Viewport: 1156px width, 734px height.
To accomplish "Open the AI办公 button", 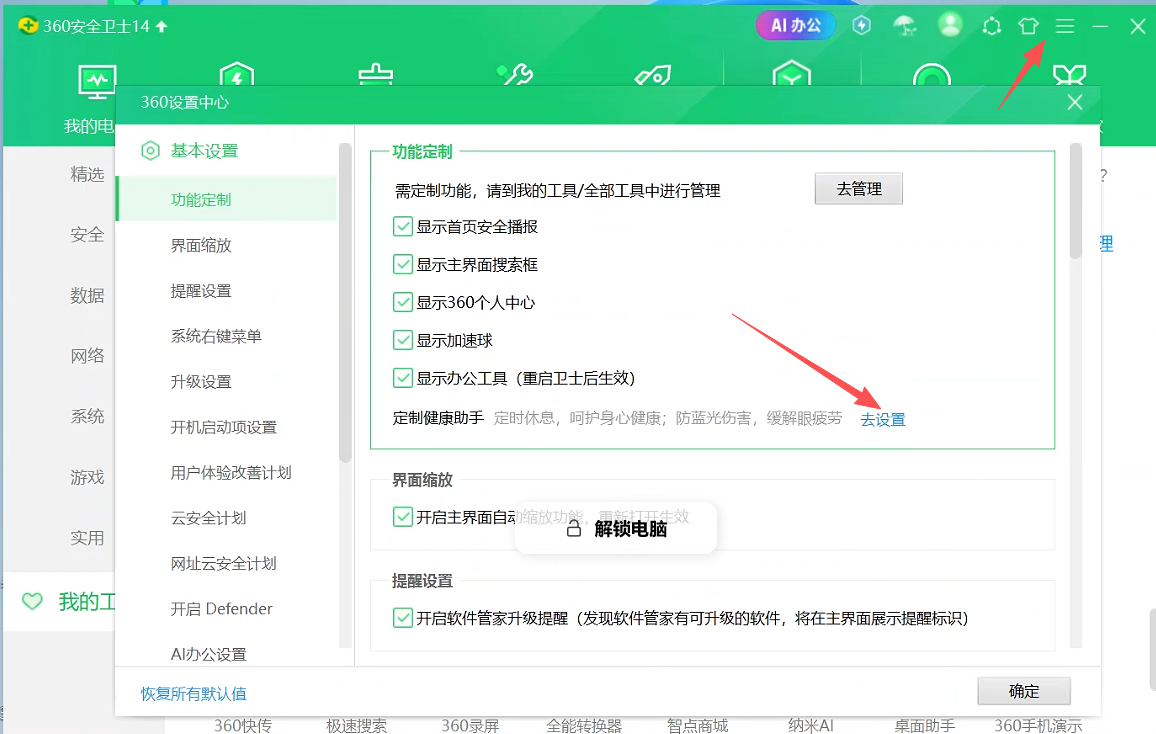I will point(795,26).
